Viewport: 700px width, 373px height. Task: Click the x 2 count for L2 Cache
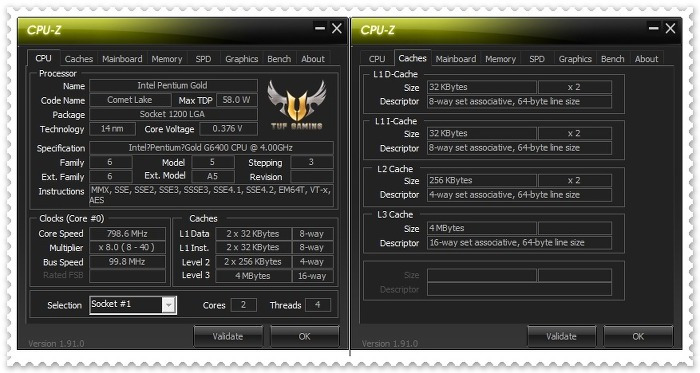(x=575, y=180)
